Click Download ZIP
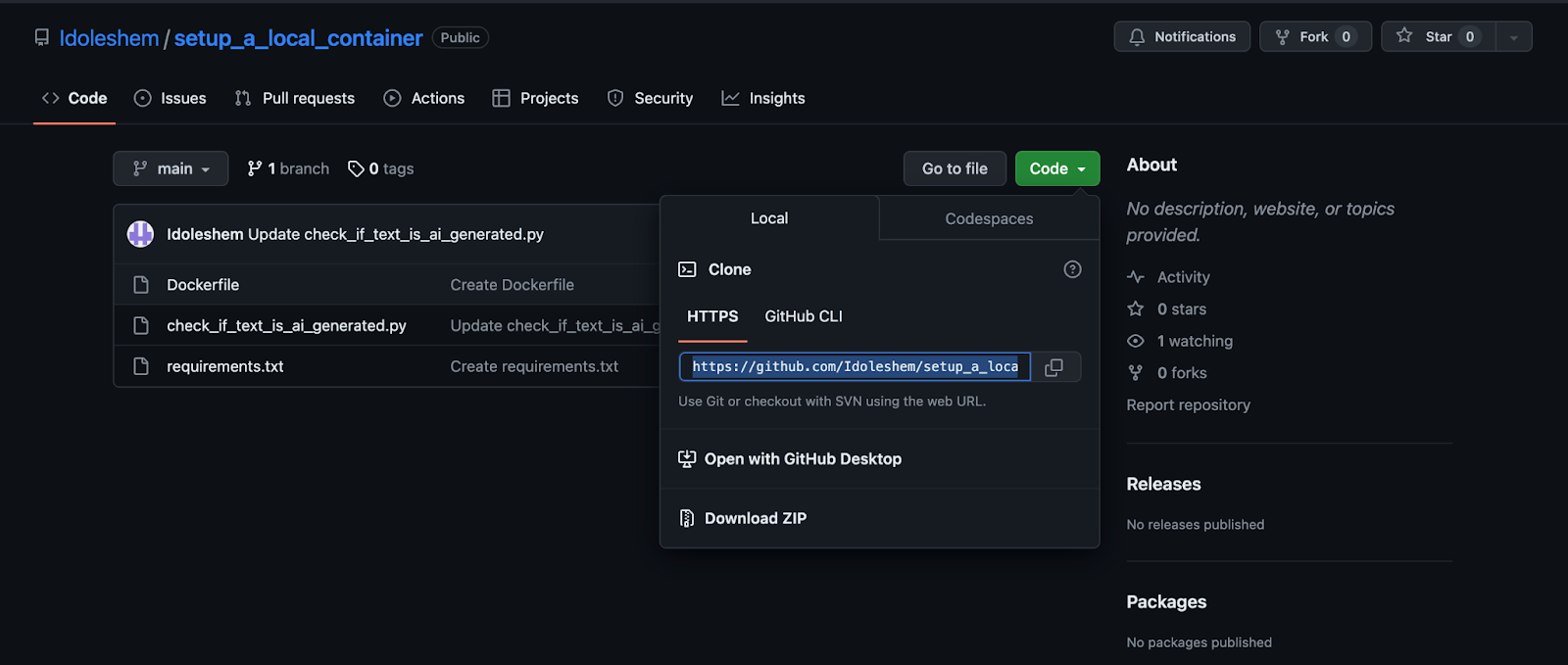Image resolution: width=1568 pixels, height=665 pixels. point(755,518)
